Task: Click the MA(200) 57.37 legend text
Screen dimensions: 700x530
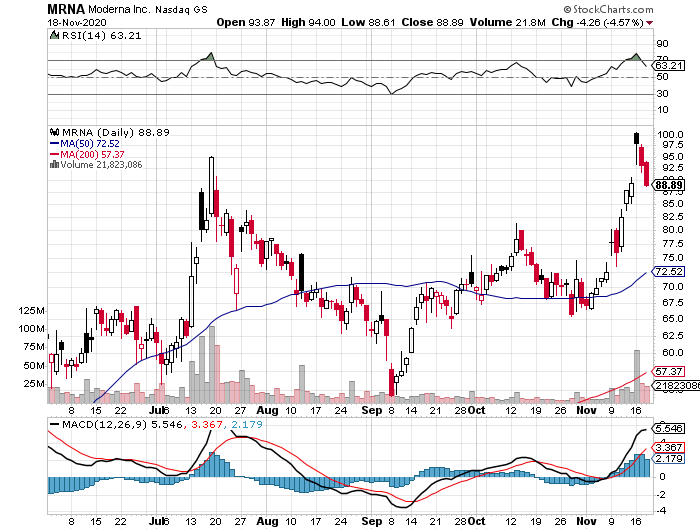Action: [x=92, y=154]
